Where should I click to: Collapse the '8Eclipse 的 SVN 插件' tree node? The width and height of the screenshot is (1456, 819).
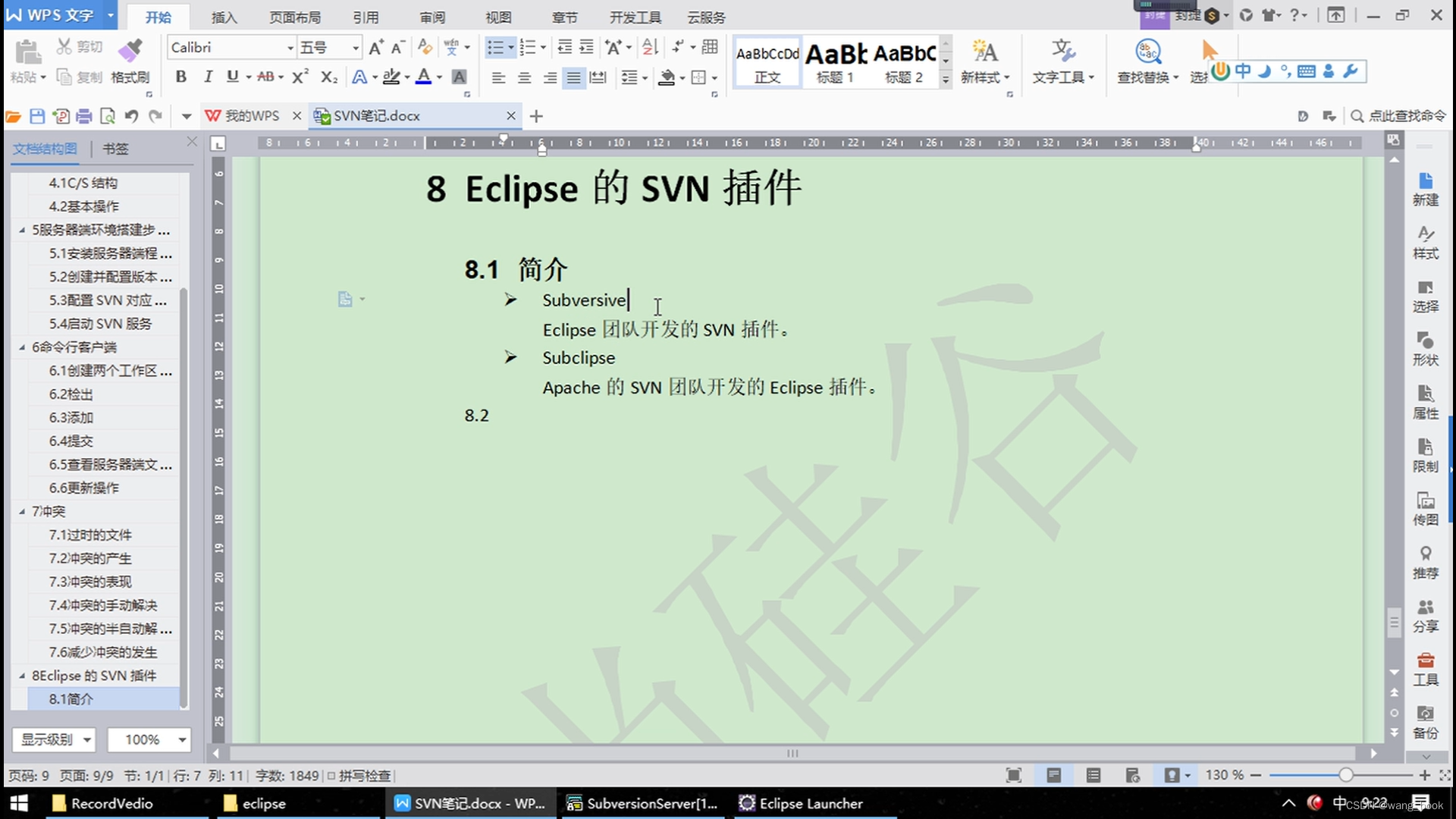click(x=22, y=676)
